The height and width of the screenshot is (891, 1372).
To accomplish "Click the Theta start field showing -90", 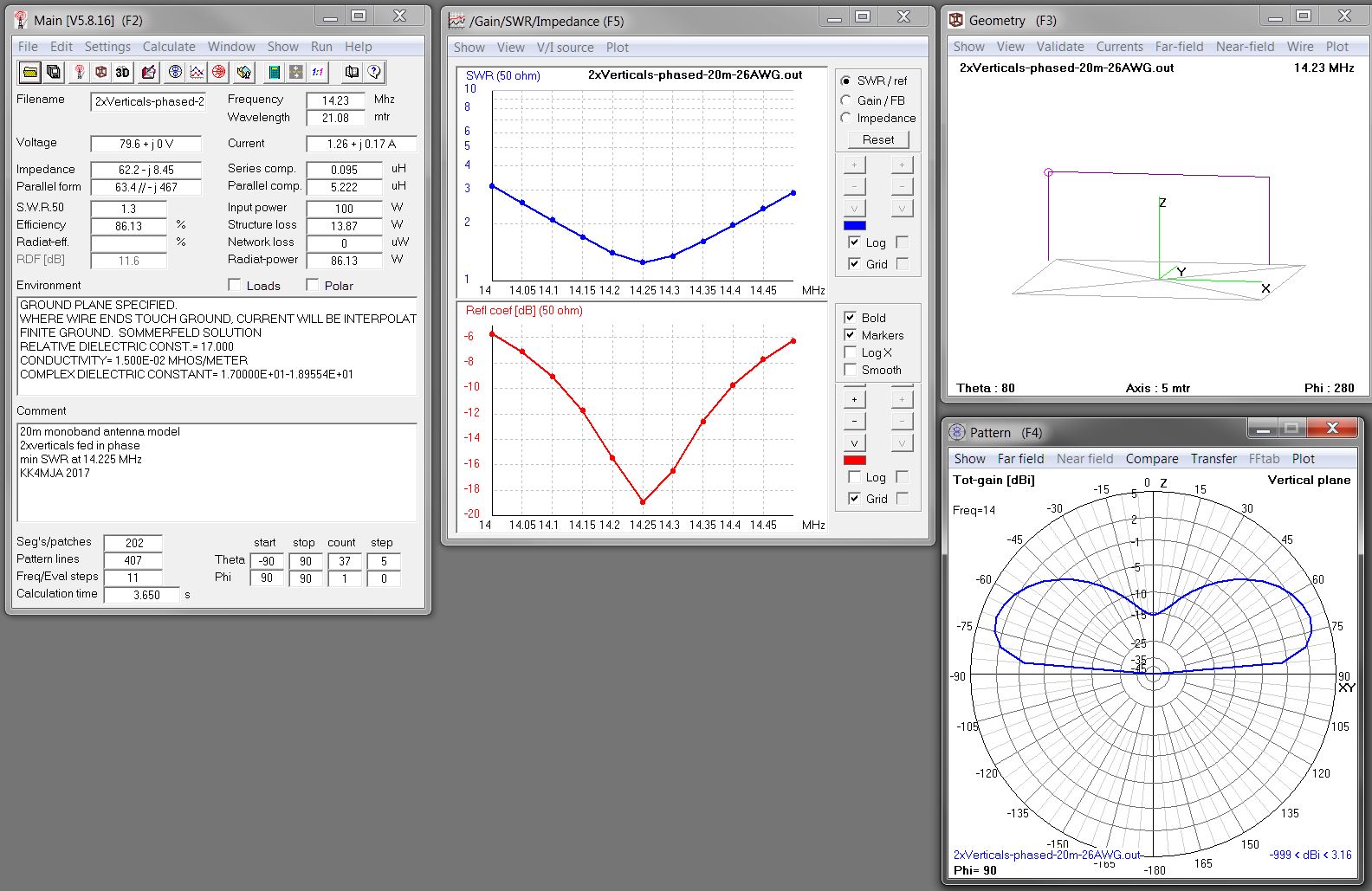I will (x=267, y=561).
